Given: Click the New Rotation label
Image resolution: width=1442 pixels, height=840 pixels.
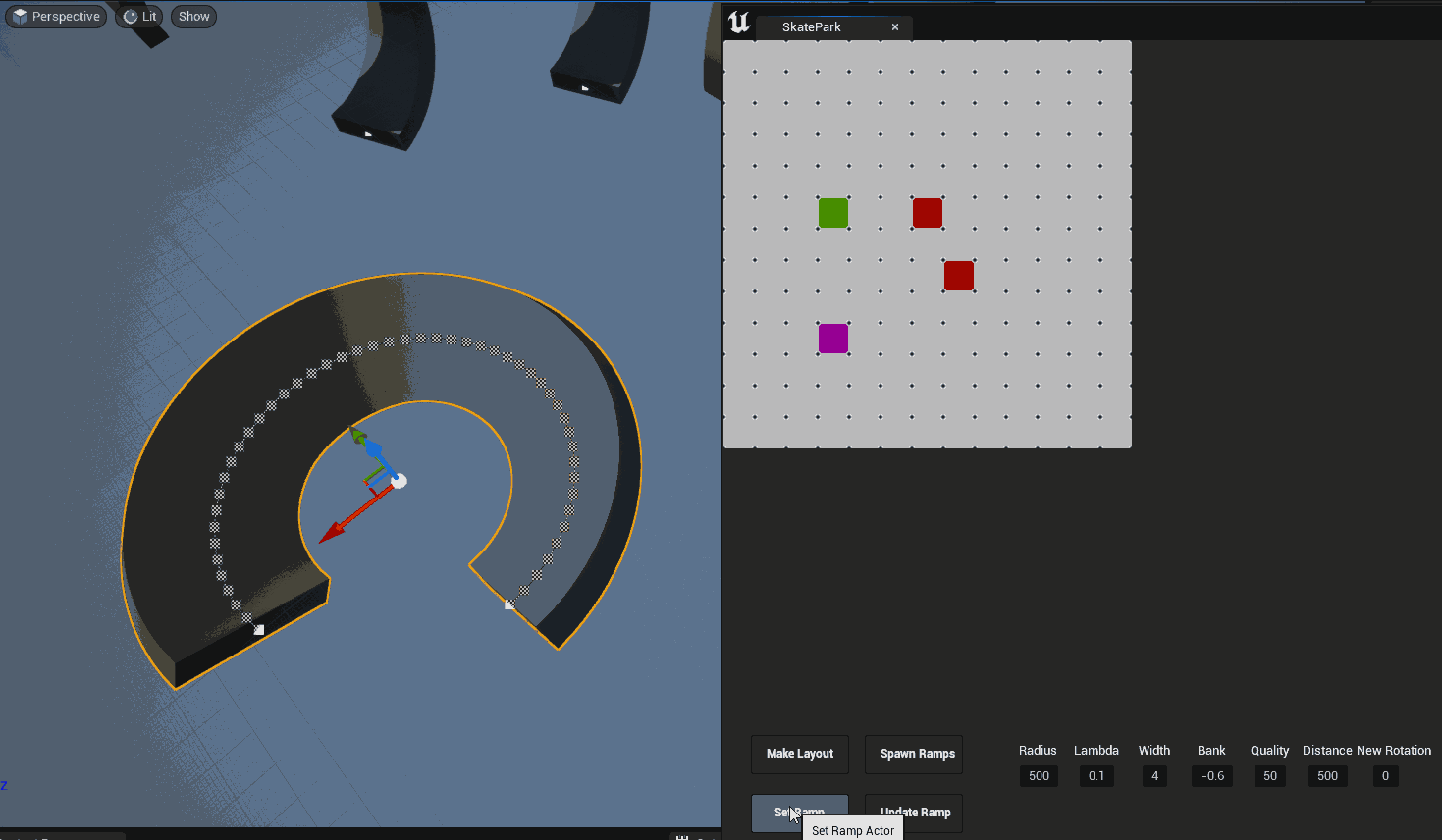Looking at the screenshot, I should (1394, 751).
